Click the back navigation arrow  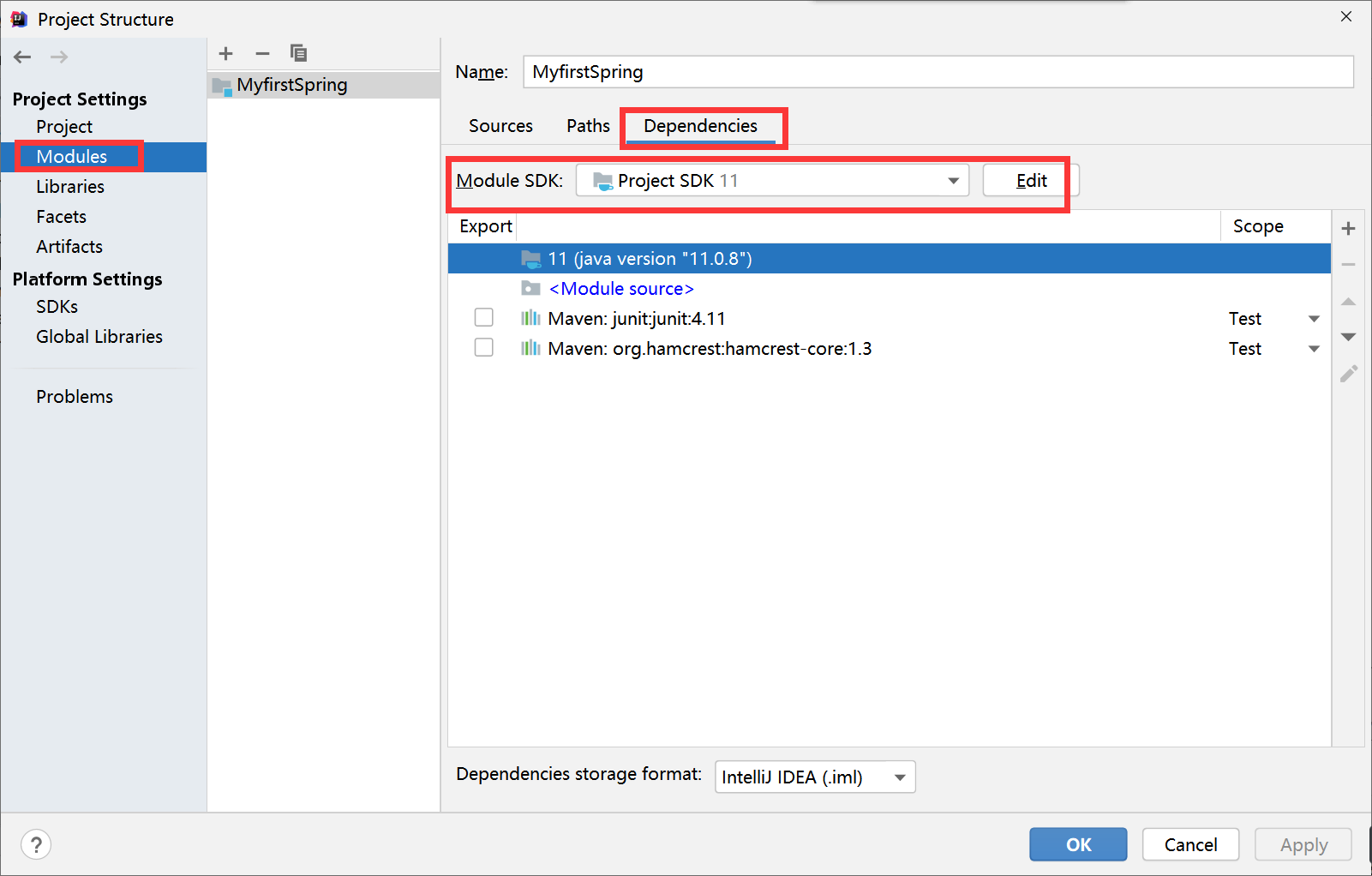[22, 57]
